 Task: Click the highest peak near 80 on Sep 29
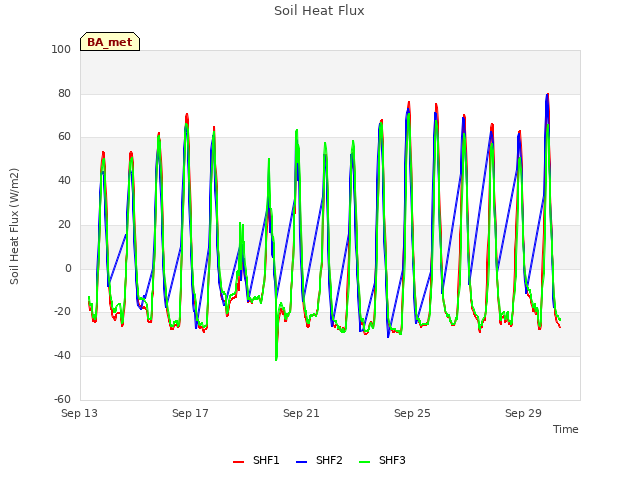tap(547, 95)
